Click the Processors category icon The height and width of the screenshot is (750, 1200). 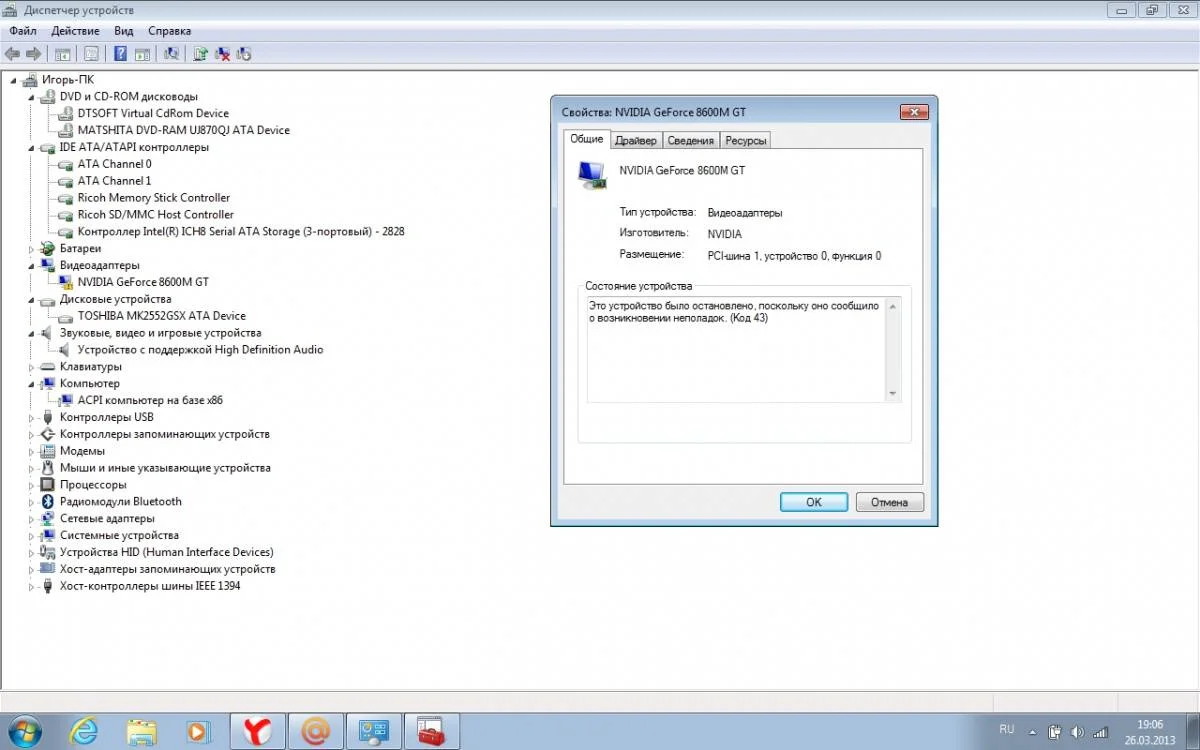(47, 485)
